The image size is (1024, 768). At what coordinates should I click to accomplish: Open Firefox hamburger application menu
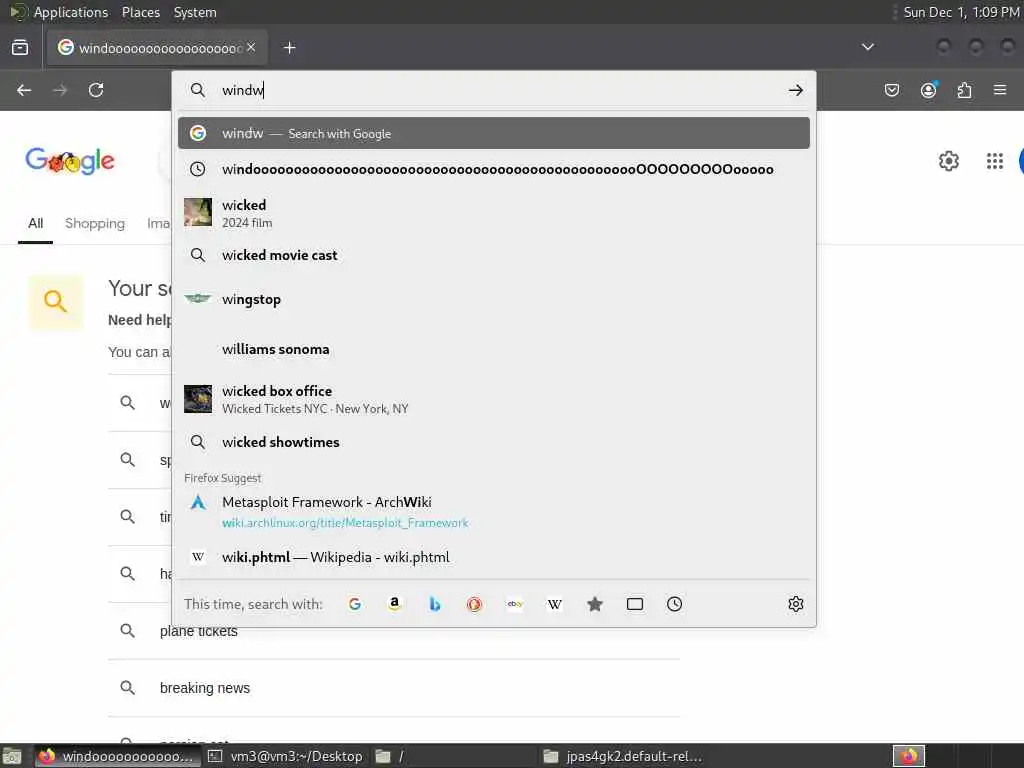[1000, 89]
